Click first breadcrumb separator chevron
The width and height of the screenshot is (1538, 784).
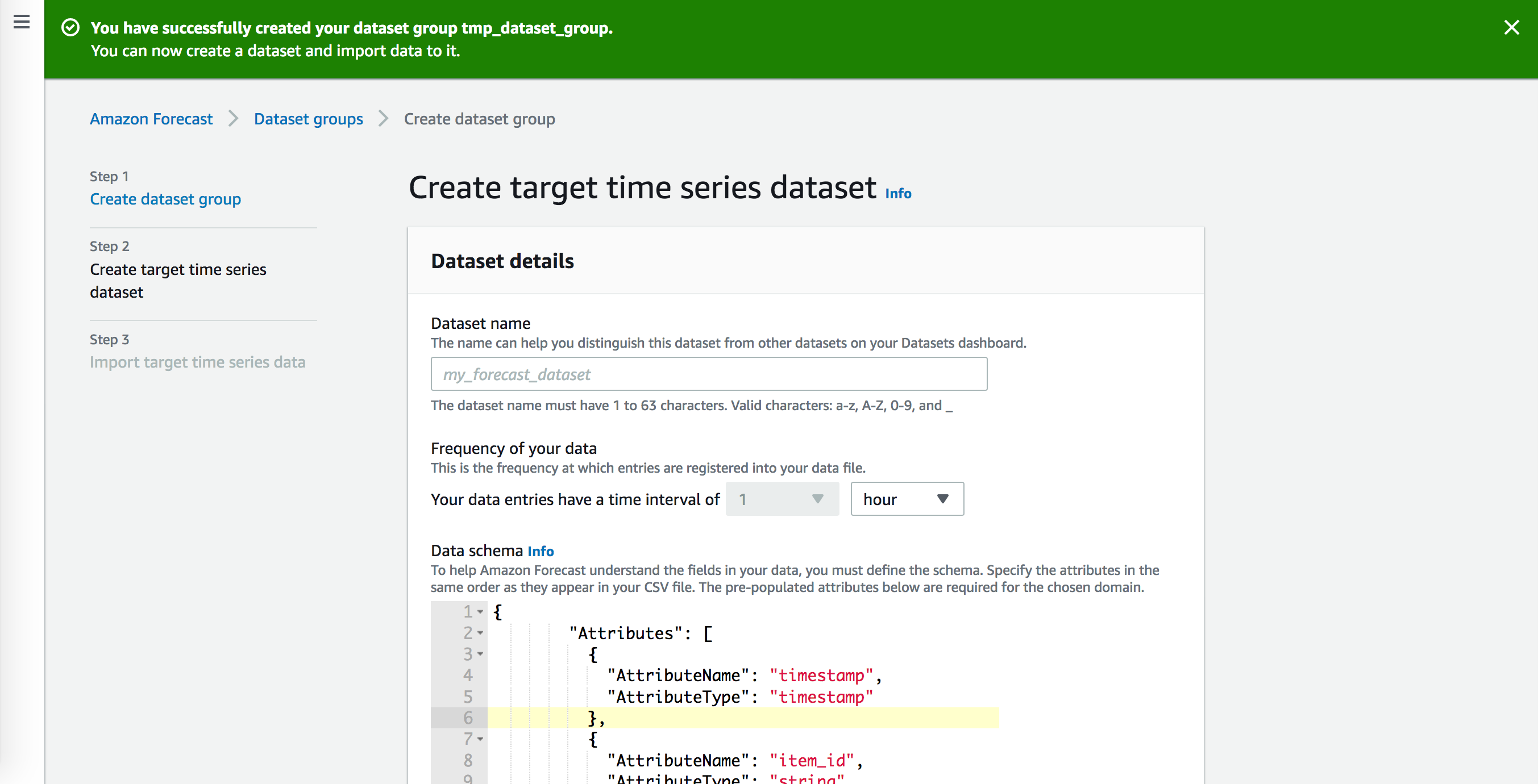tap(234, 119)
